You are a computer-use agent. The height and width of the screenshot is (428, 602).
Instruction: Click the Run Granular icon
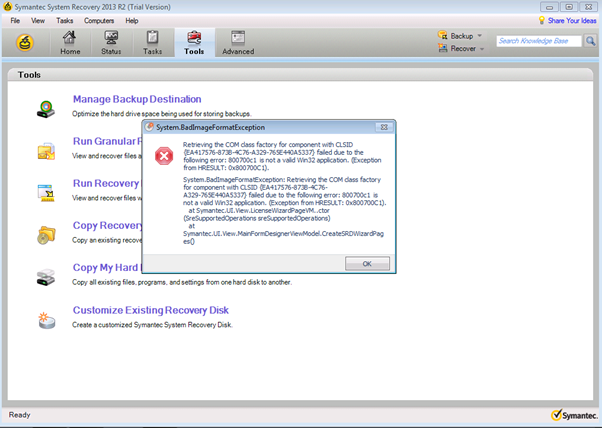46,151
